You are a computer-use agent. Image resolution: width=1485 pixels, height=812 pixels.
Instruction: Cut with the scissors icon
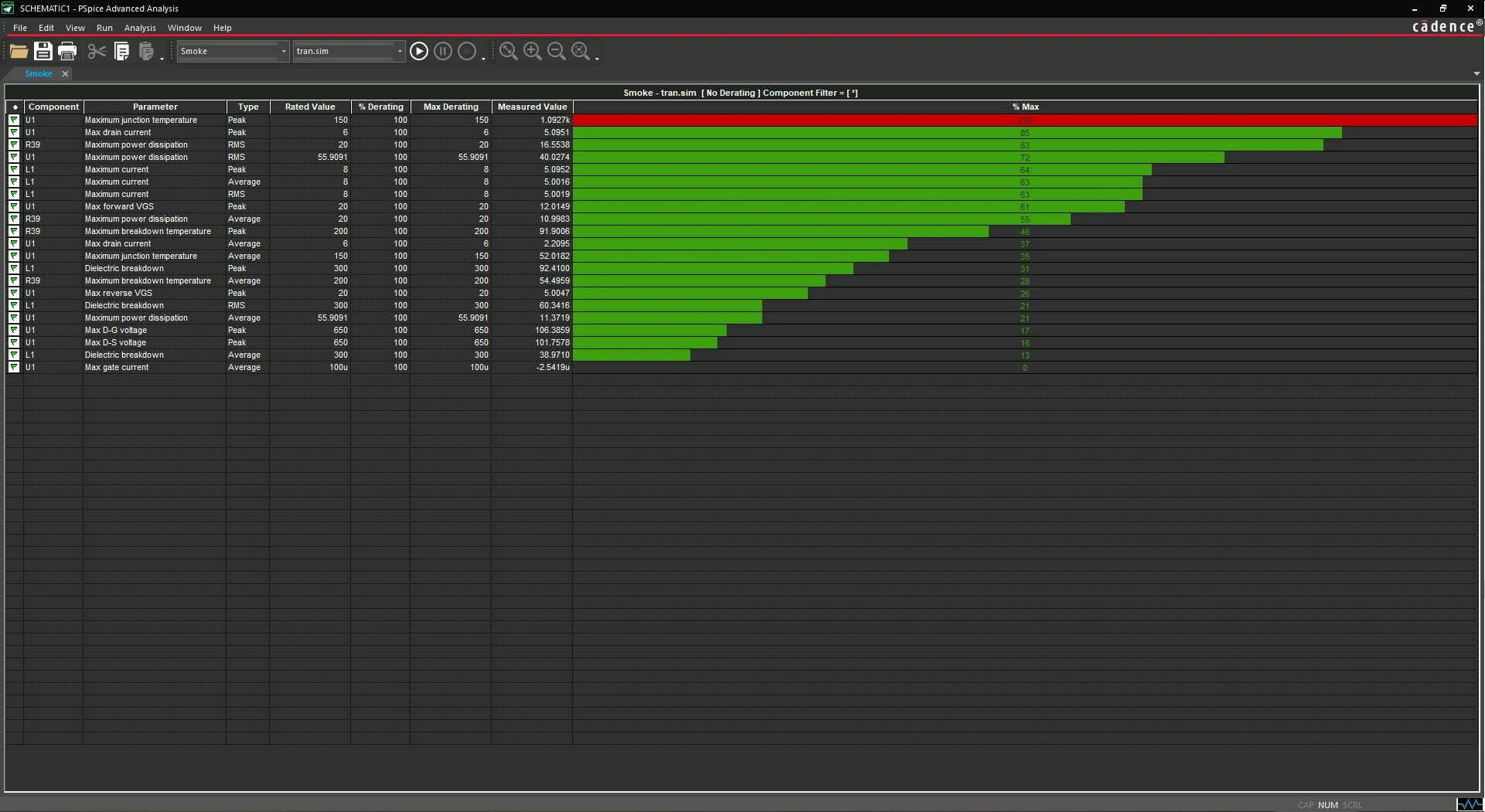point(97,51)
